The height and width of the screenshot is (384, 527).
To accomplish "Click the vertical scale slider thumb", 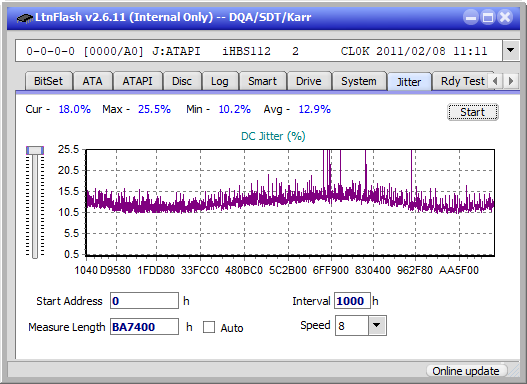I will [35, 150].
